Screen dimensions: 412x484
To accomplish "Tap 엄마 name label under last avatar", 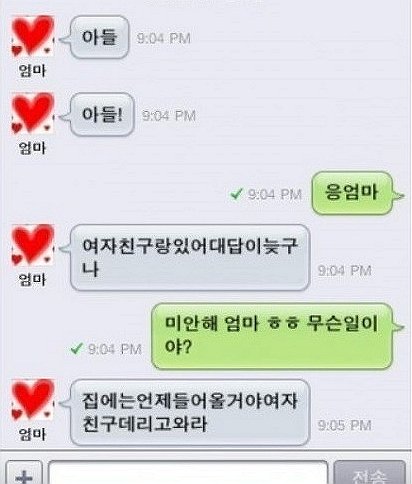I will click(x=32, y=434).
